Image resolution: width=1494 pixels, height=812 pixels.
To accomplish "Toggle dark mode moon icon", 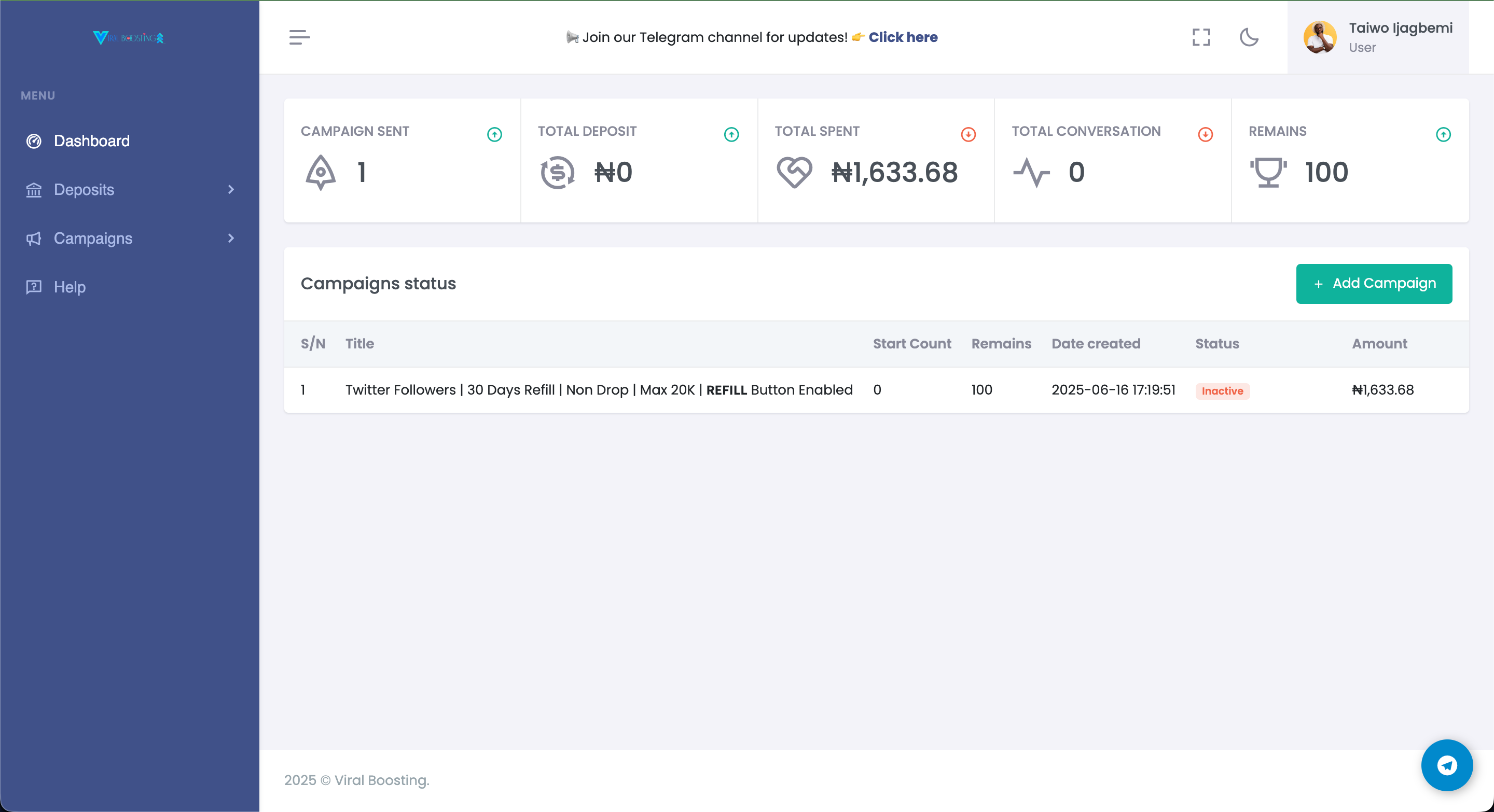I will point(1249,37).
